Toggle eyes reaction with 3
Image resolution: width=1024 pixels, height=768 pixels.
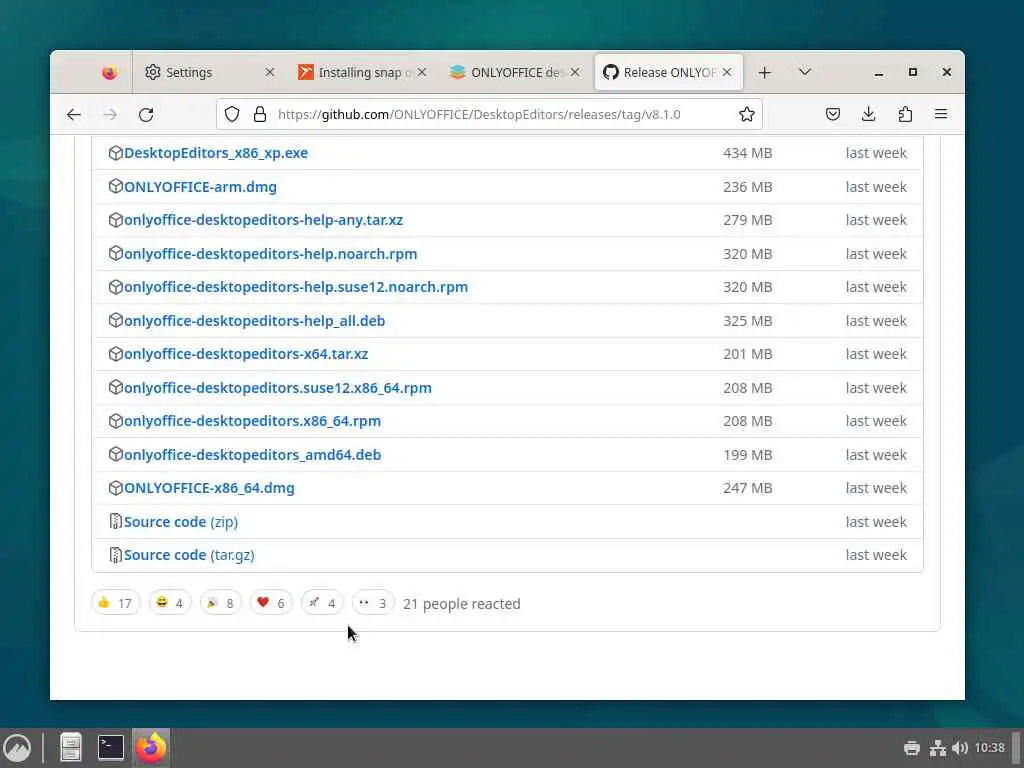click(373, 603)
